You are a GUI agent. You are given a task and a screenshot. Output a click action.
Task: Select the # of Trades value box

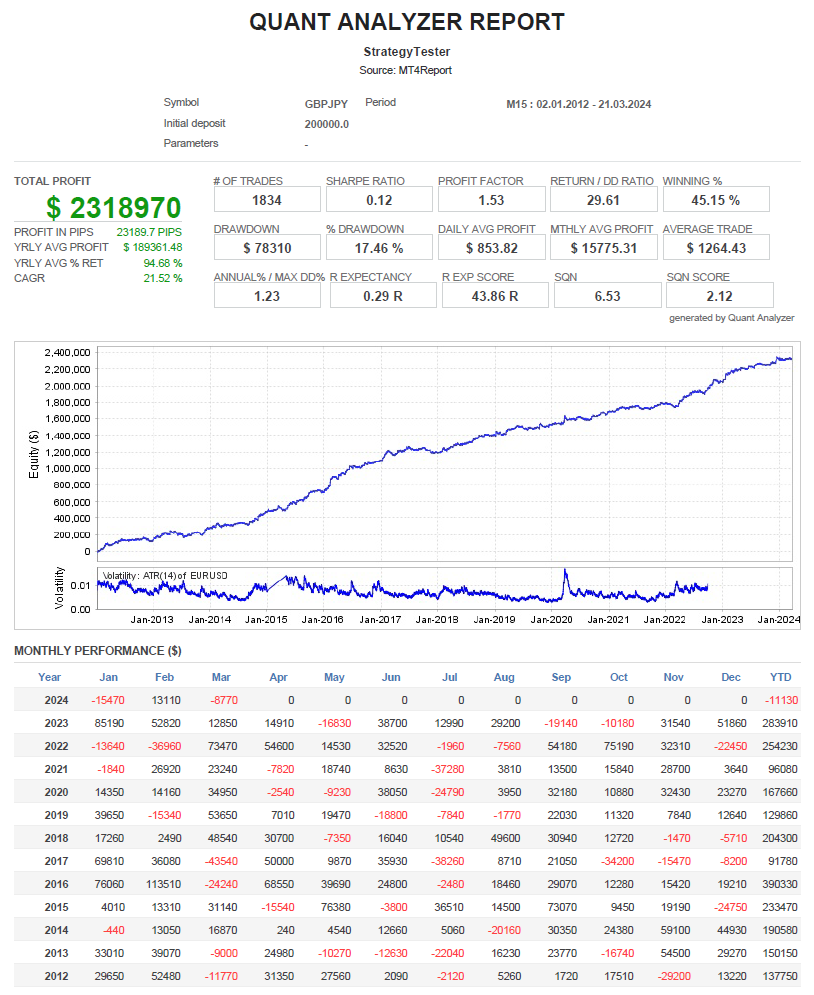click(267, 200)
